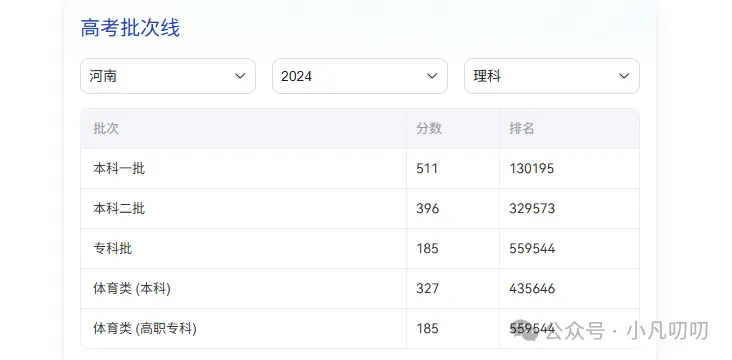Open the 理科 subject dropdown
Image resolution: width=732 pixels, height=360 pixels.
(x=551, y=76)
